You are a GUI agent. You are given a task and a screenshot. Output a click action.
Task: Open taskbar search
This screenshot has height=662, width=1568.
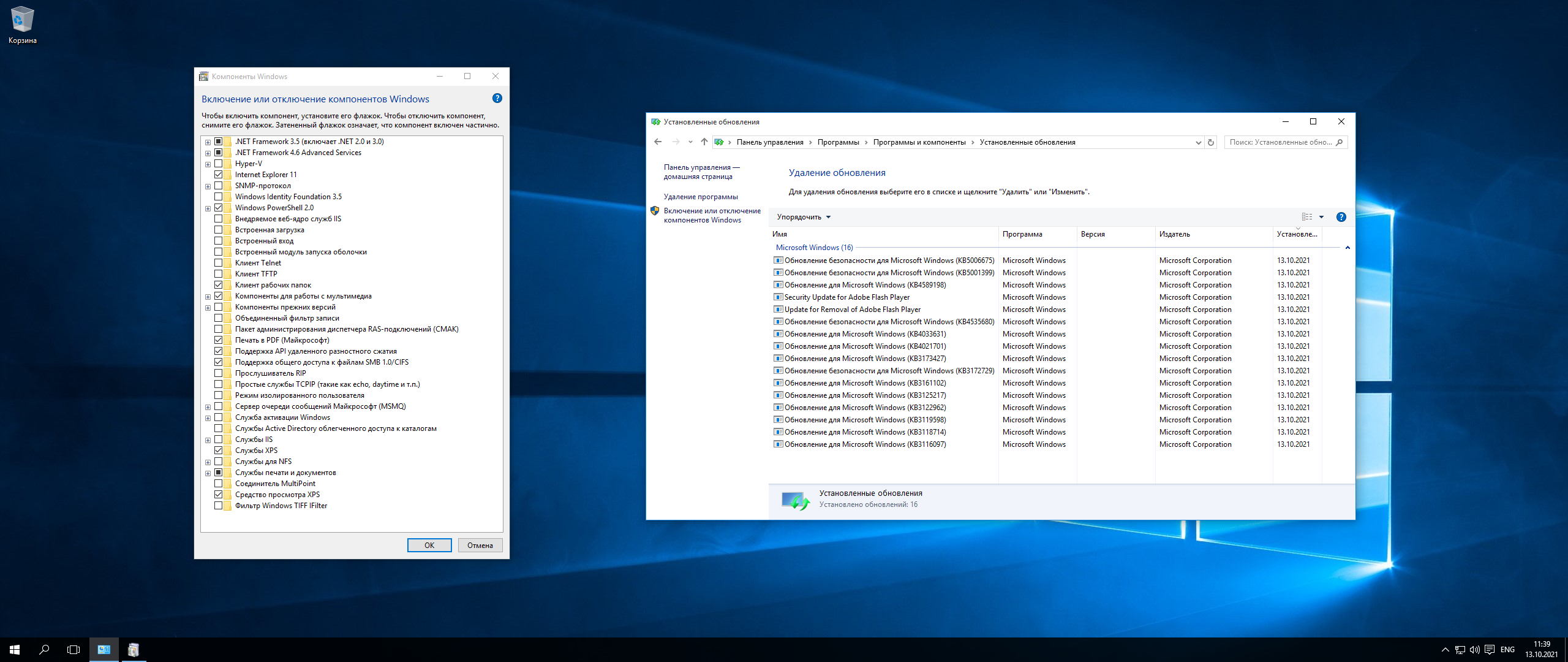tap(44, 650)
